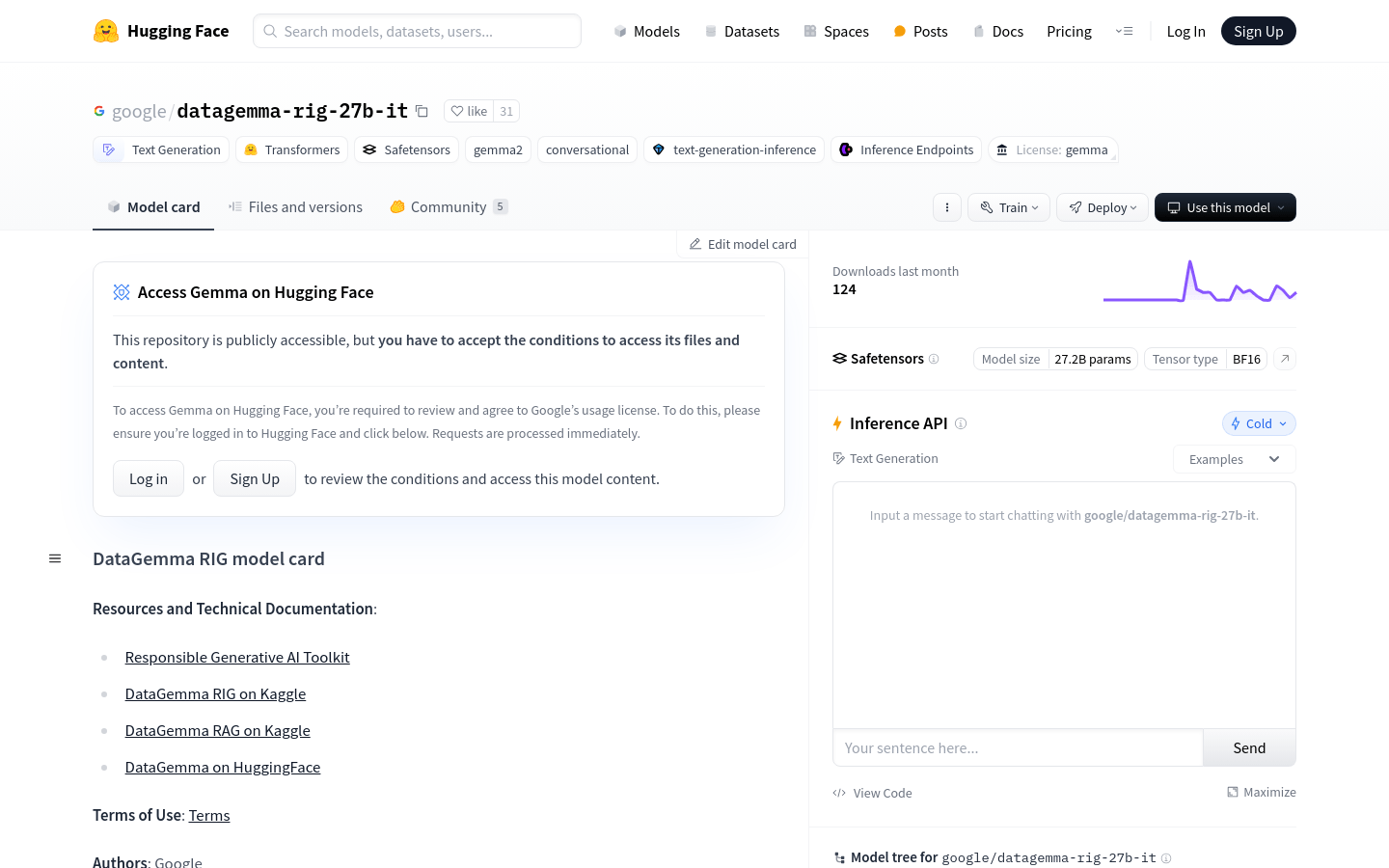The height and width of the screenshot is (868, 1389).
Task: Click the Model tree info icon
Action: coord(1166,858)
